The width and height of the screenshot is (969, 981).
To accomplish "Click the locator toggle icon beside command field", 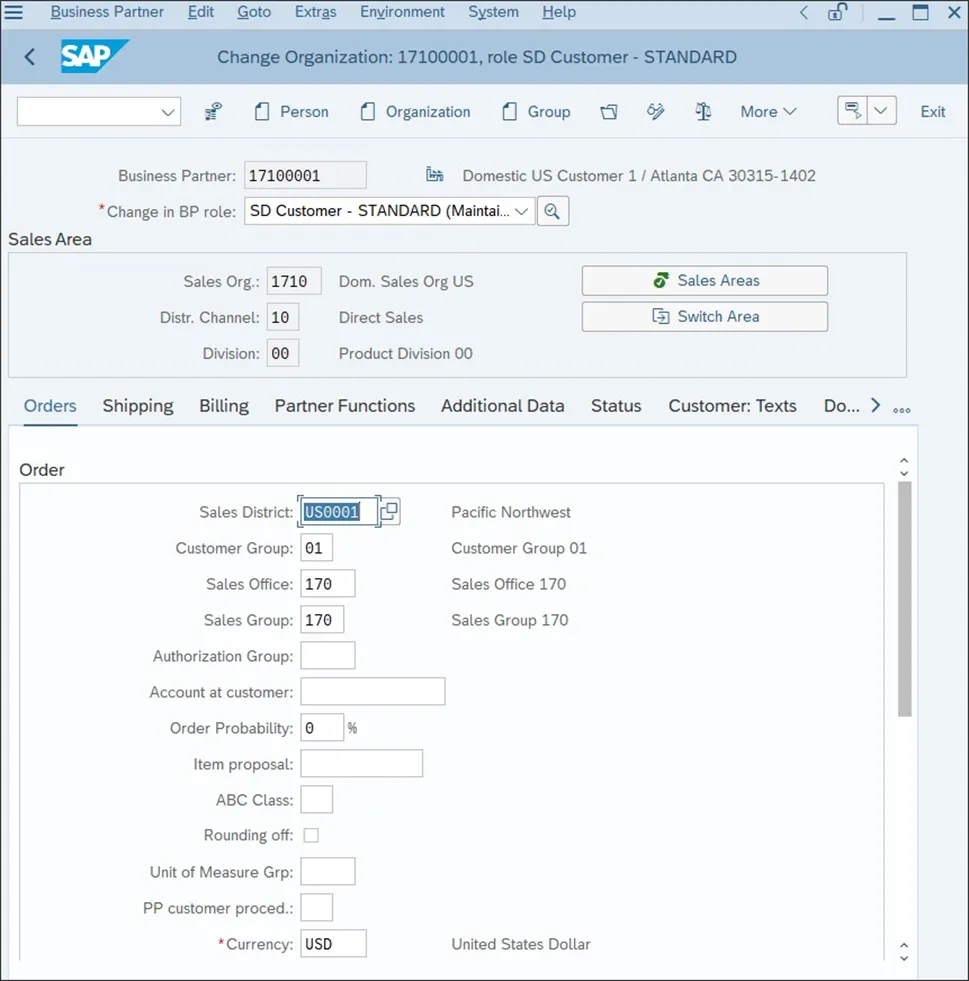I will (213, 111).
